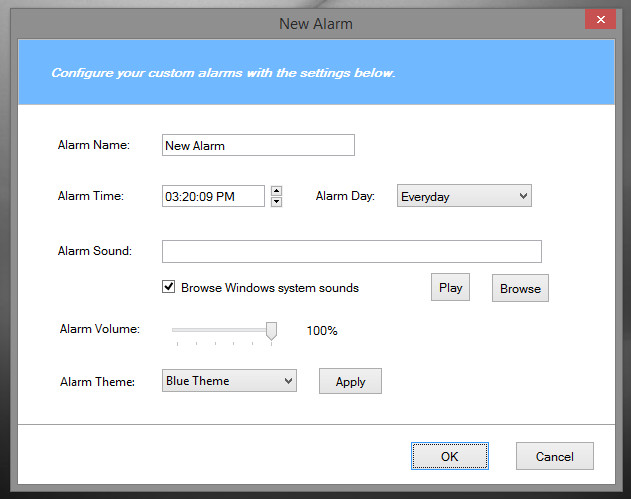This screenshot has height=499, width=631.
Task: Open the Alarm Day dropdown showing Everyday
Action: [x=464, y=196]
